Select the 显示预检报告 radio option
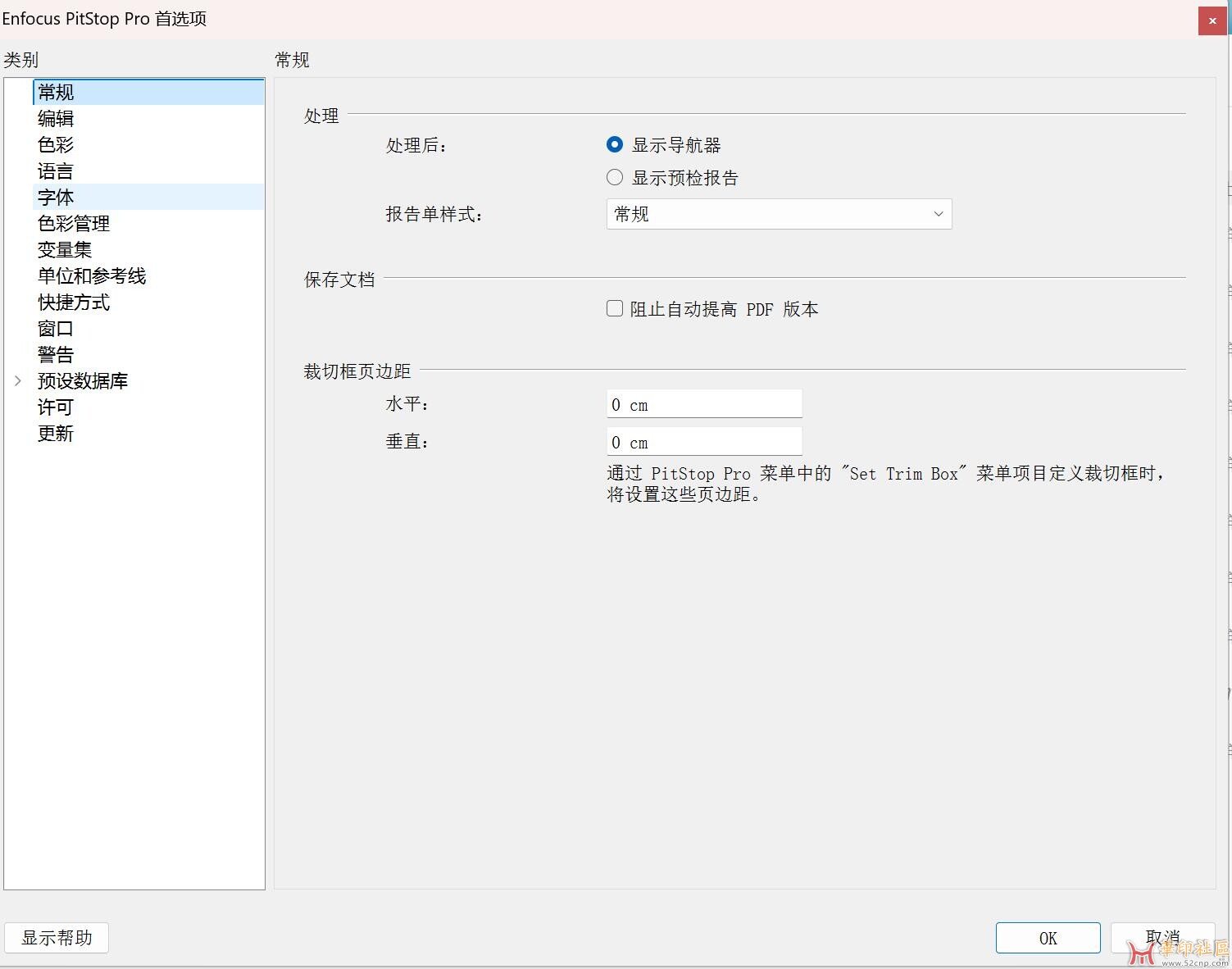Viewport: 1232px width, 969px height. click(x=614, y=177)
